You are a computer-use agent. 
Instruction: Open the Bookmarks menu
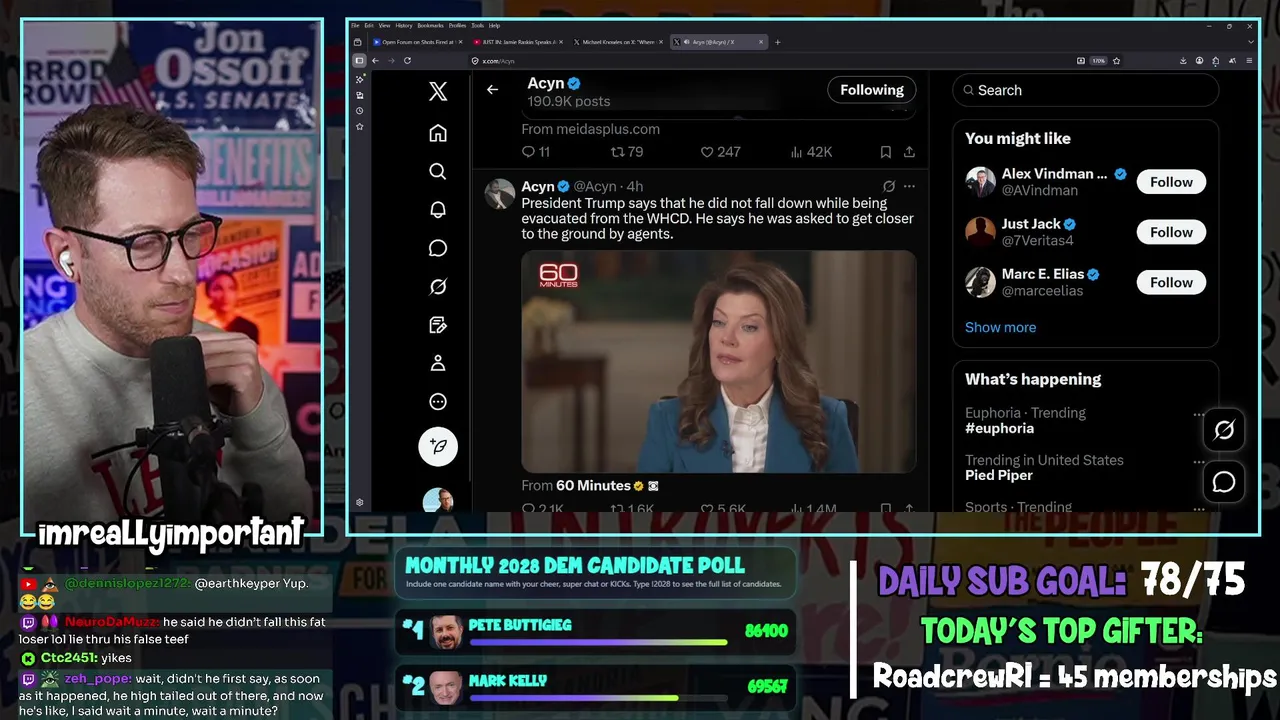(430, 26)
